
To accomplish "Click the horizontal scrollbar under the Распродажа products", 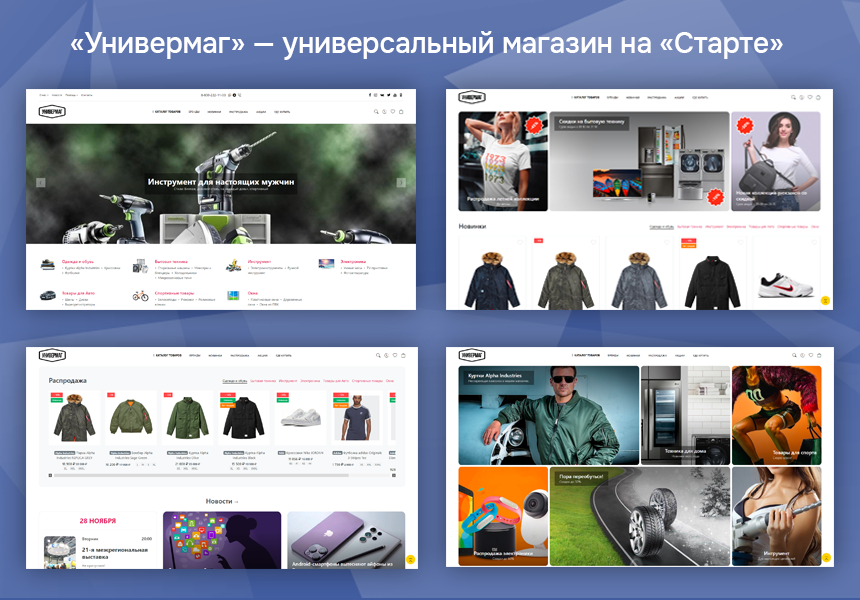I will click(x=200, y=476).
